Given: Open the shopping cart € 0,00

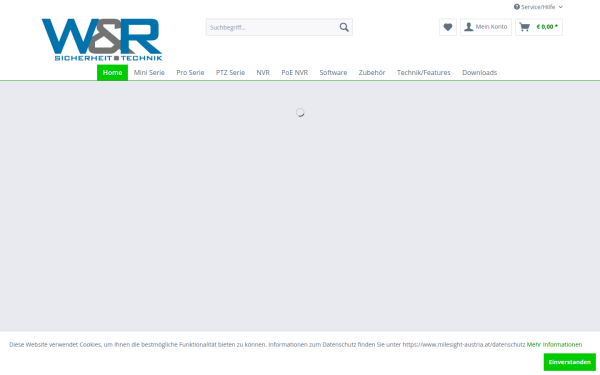Looking at the screenshot, I should [539, 27].
